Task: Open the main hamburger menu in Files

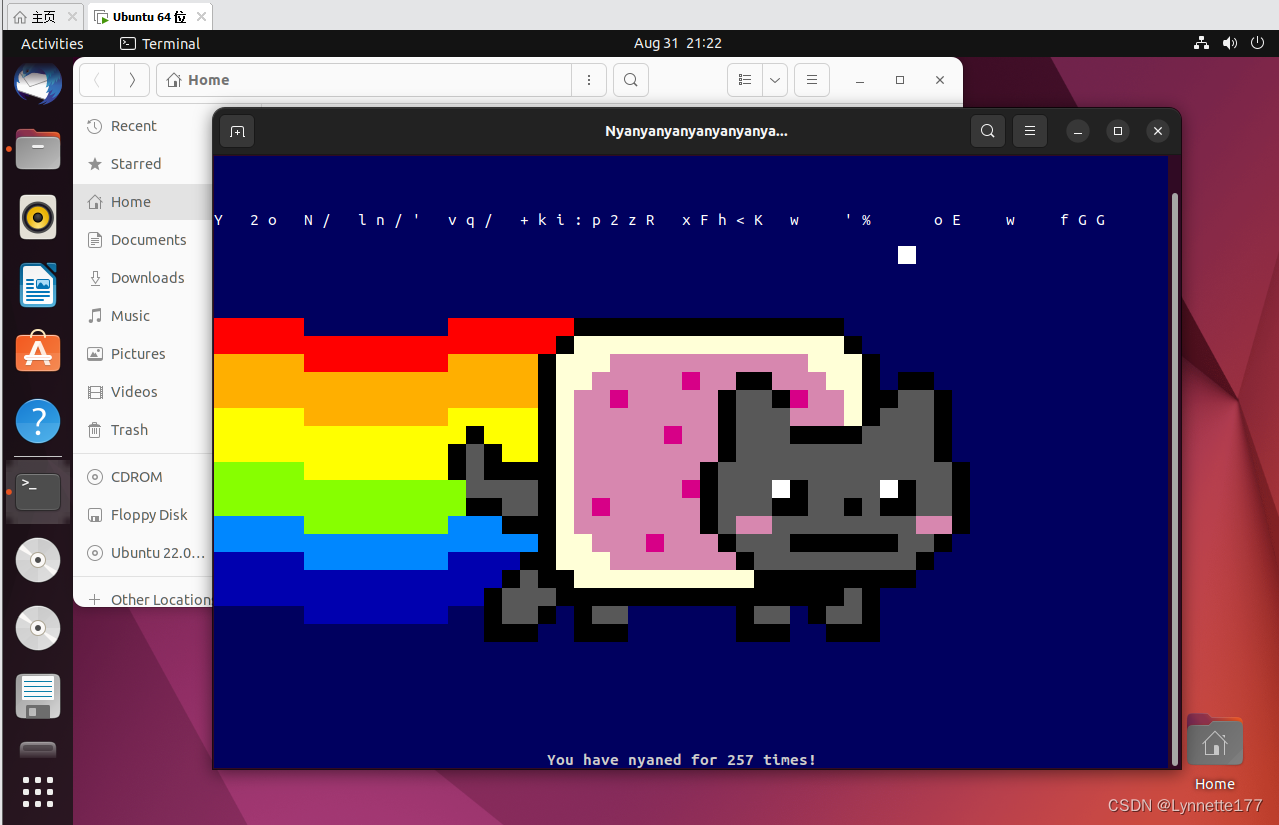Action: click(811, 79)
